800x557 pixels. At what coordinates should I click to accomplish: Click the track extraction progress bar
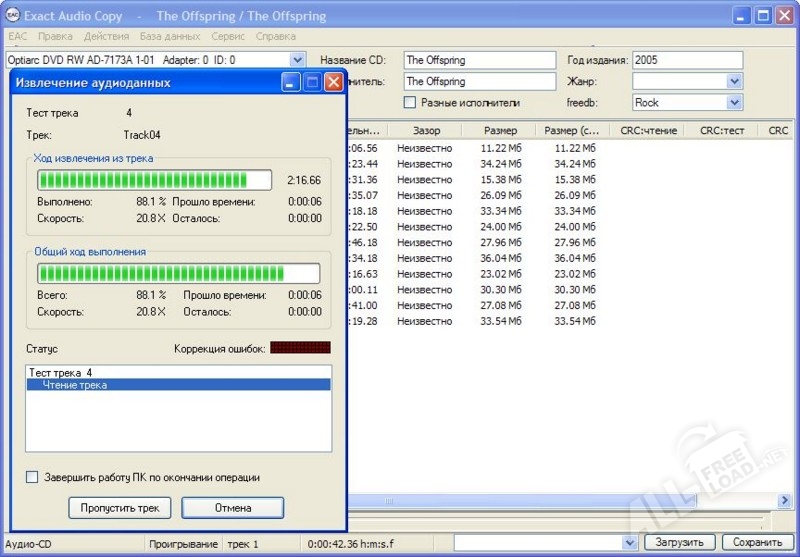(154, 180)
